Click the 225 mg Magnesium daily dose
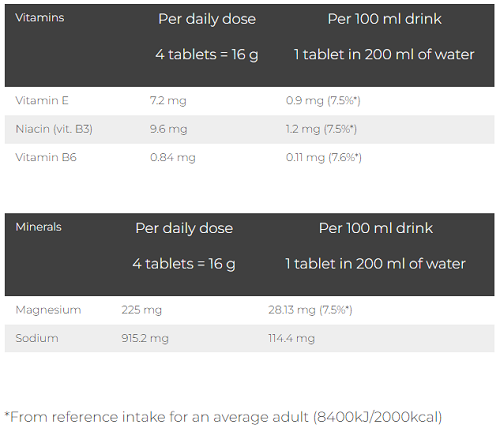Image resolution: width=500 pixels, height=432 pixels. [141, 310]
